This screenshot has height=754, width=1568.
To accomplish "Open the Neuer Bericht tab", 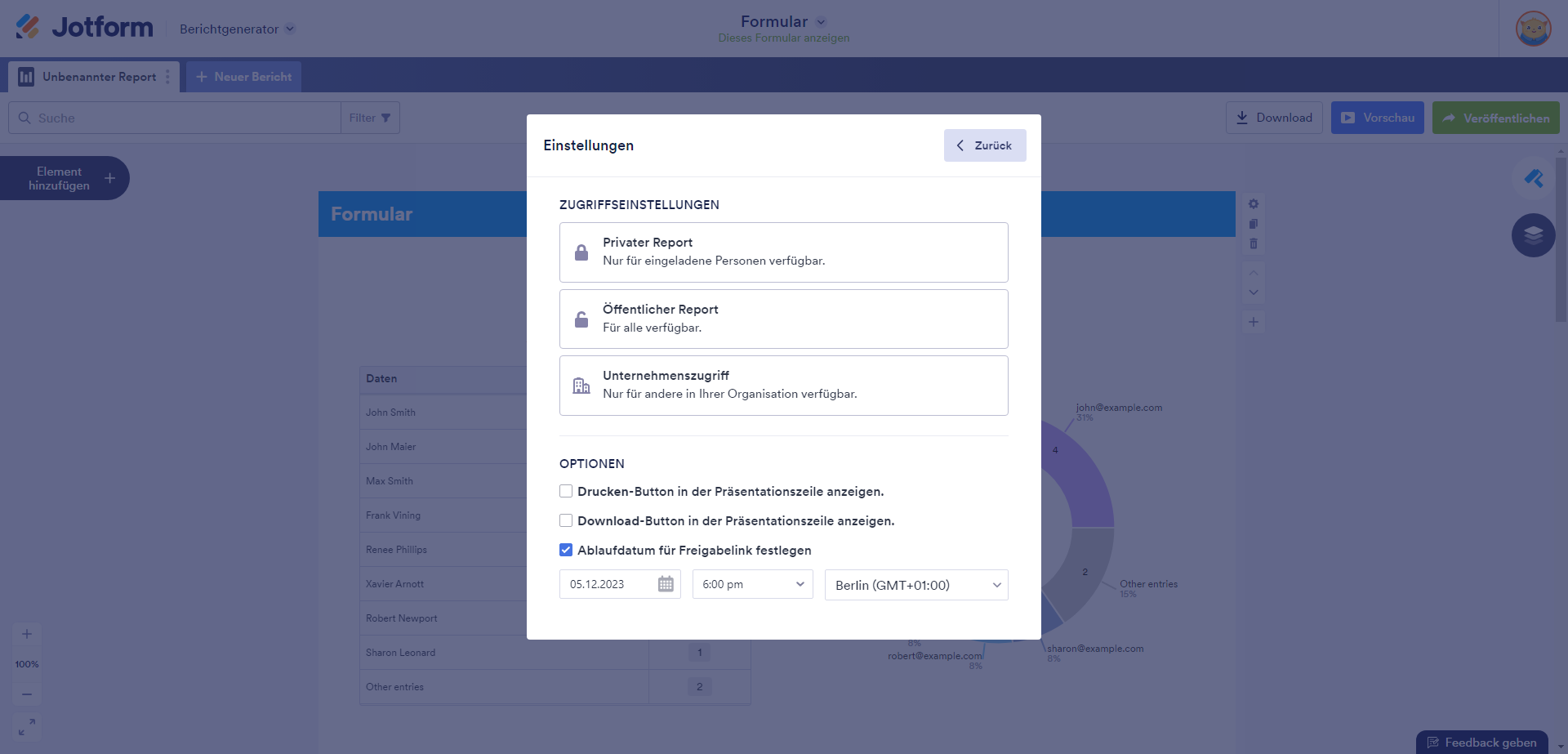I will coord(244,77).
